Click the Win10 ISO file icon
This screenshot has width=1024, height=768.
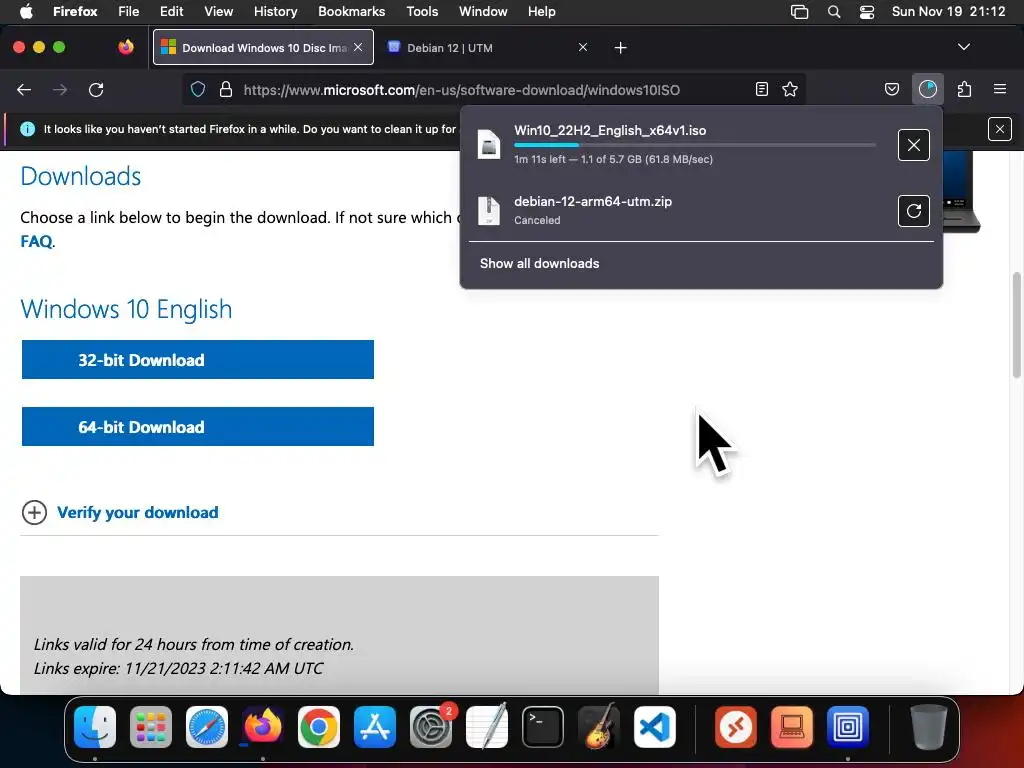(x=488, y=144)
